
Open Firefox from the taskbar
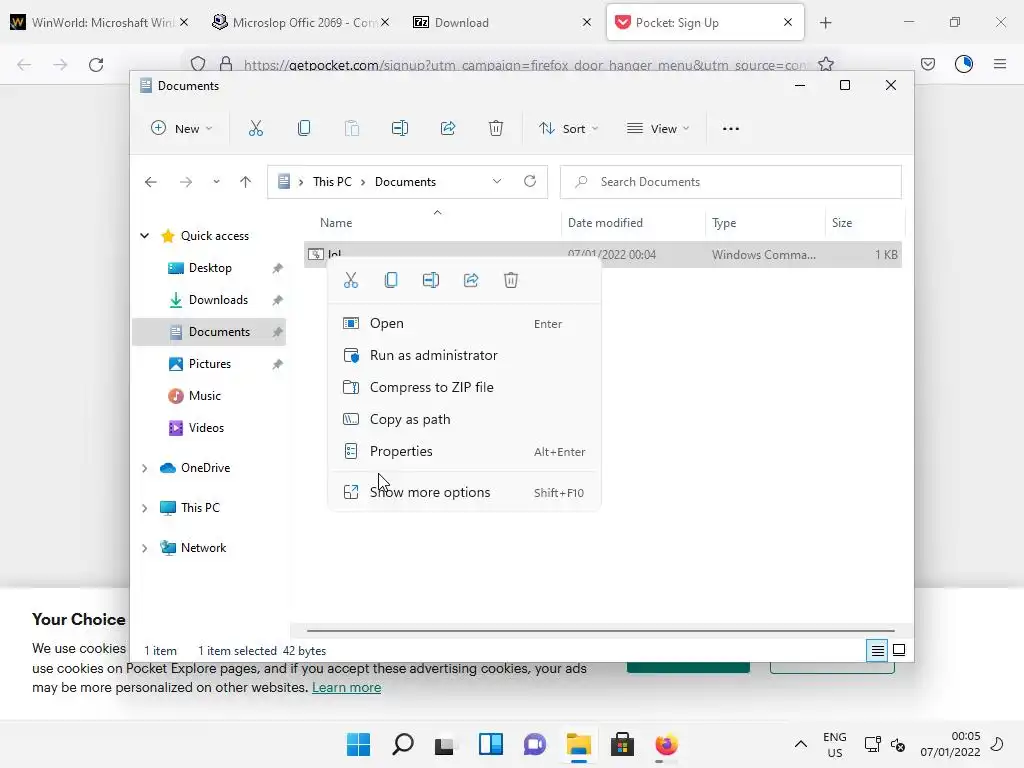pos(666,744)
